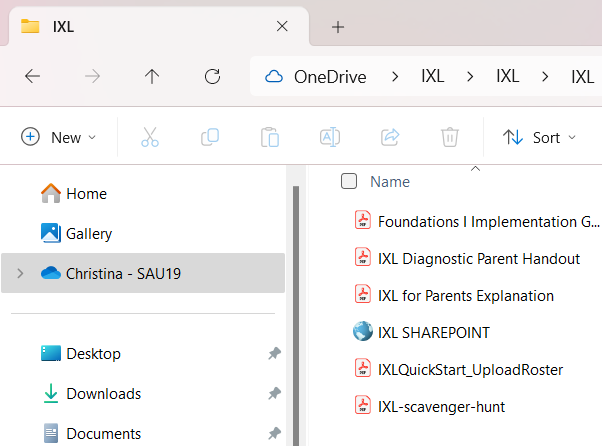Viewport: 602px width, 446px height.
Task: Open Gallery in the navigation pane
Action: click(89, 234)
